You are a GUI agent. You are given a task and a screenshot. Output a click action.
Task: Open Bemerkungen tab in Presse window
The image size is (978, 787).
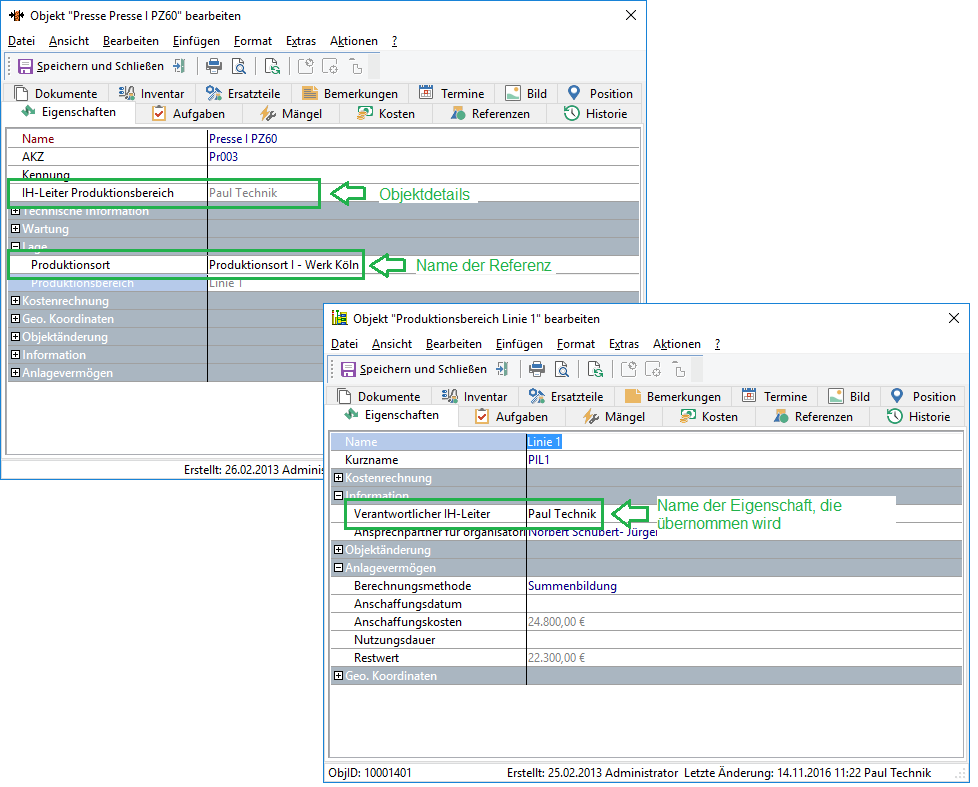click(x=350, y=94)
